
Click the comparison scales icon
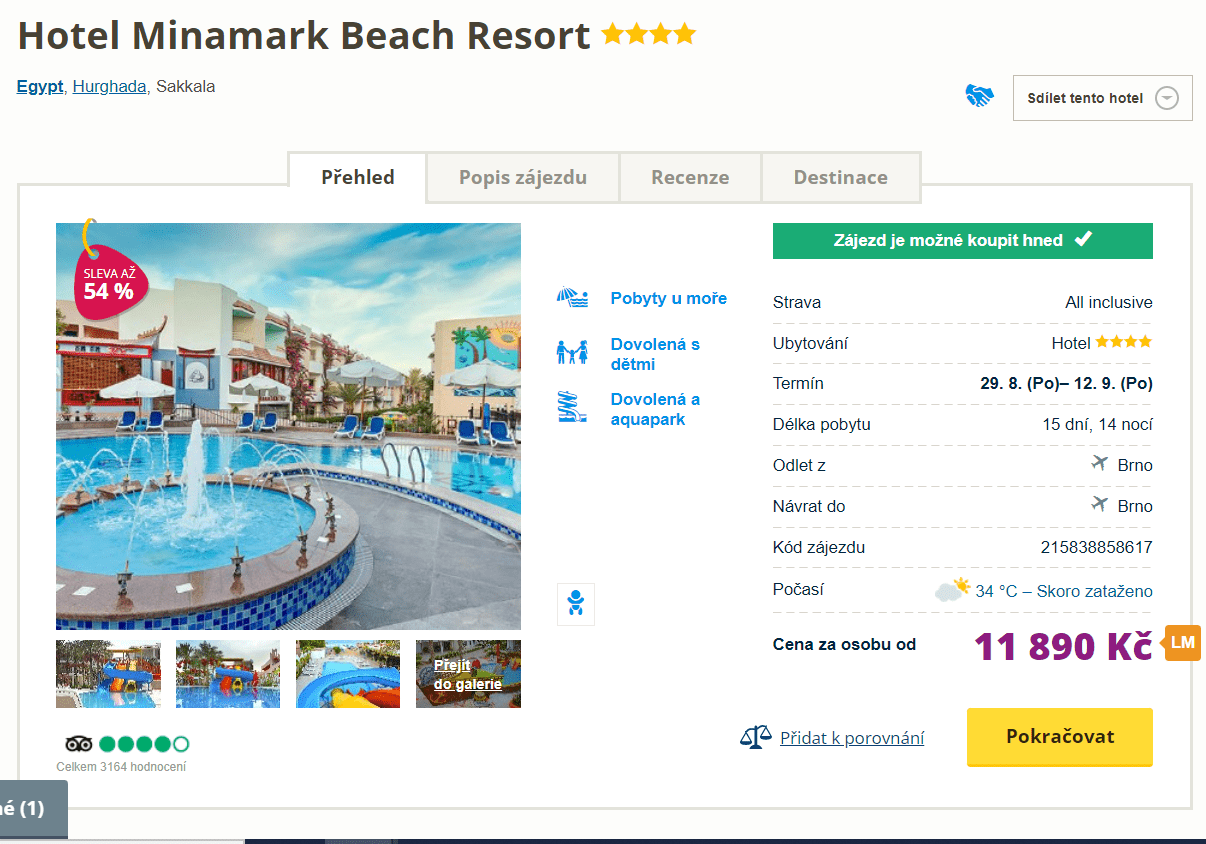(x=756, y=738)
